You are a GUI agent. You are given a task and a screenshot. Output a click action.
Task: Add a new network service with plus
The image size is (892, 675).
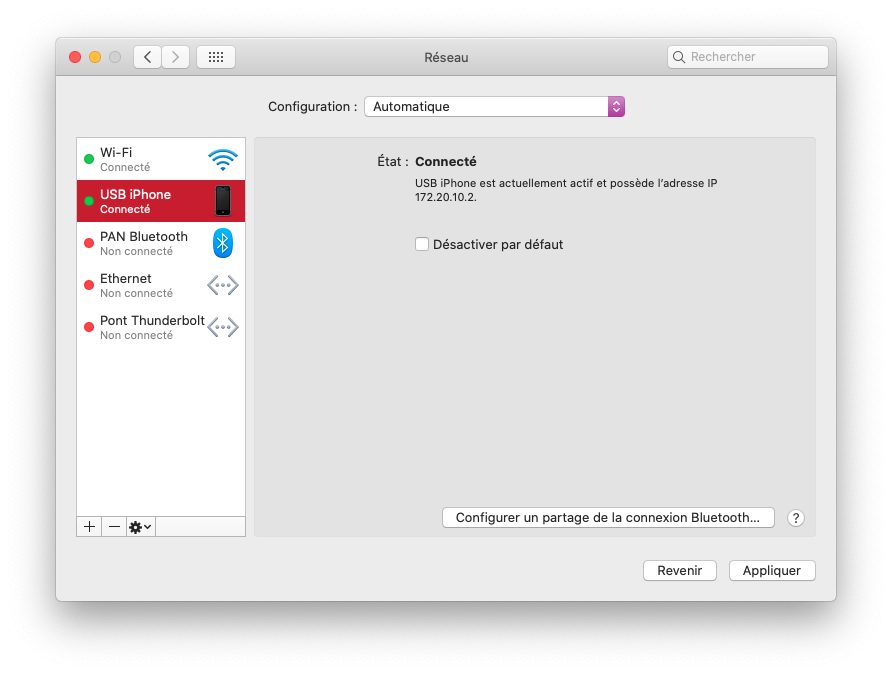click(89, 526)
